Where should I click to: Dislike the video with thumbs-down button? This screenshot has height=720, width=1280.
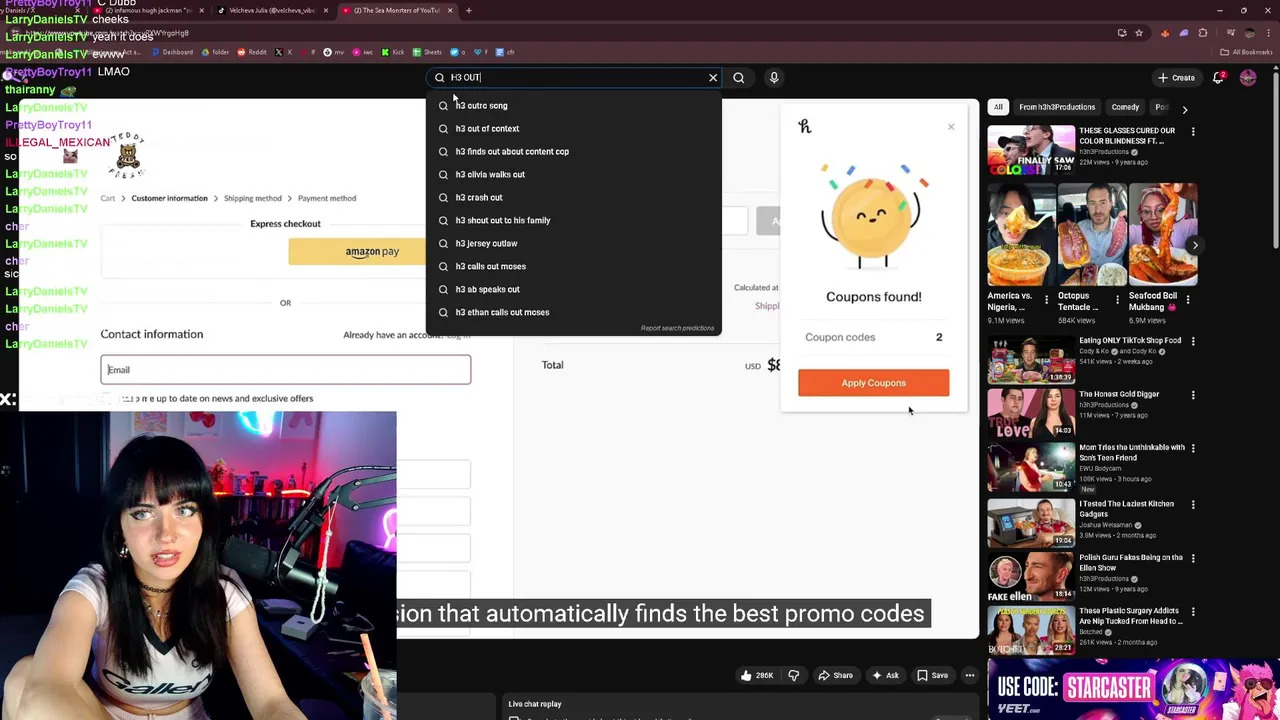(x=794, y=675)
